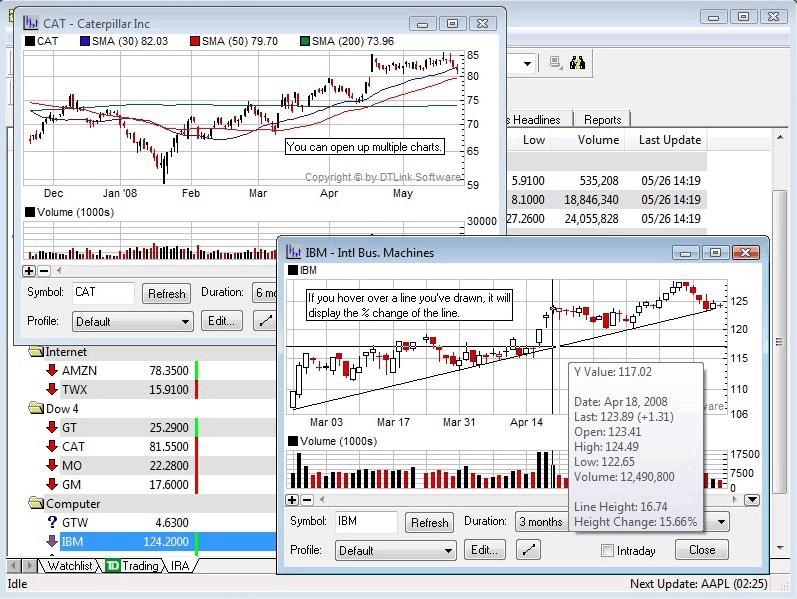Click the arrow icon beside the IBM row
The image size is (797, 599).
coord(52,541)
